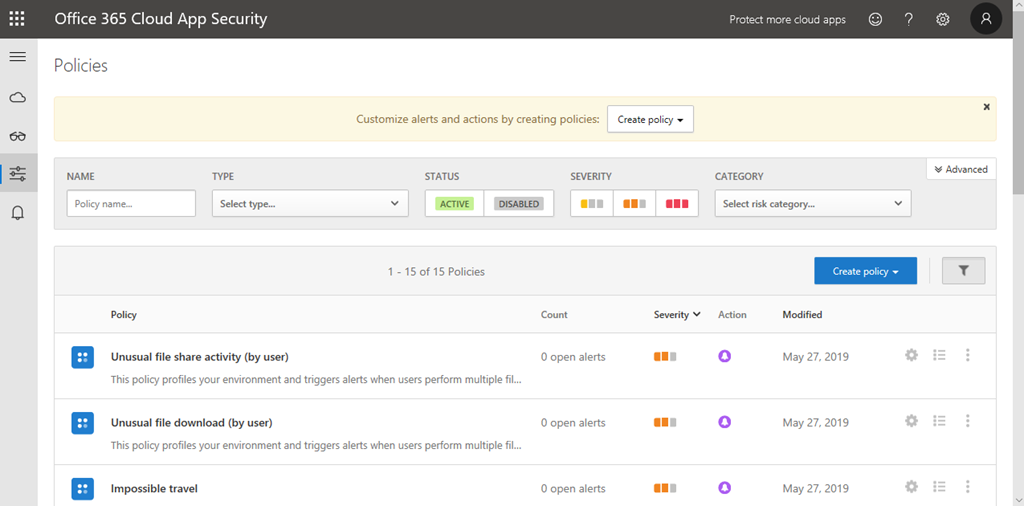Toggle the ACTIVE status filter
This screenshot has height=506, width=1024.
[454, 204]
